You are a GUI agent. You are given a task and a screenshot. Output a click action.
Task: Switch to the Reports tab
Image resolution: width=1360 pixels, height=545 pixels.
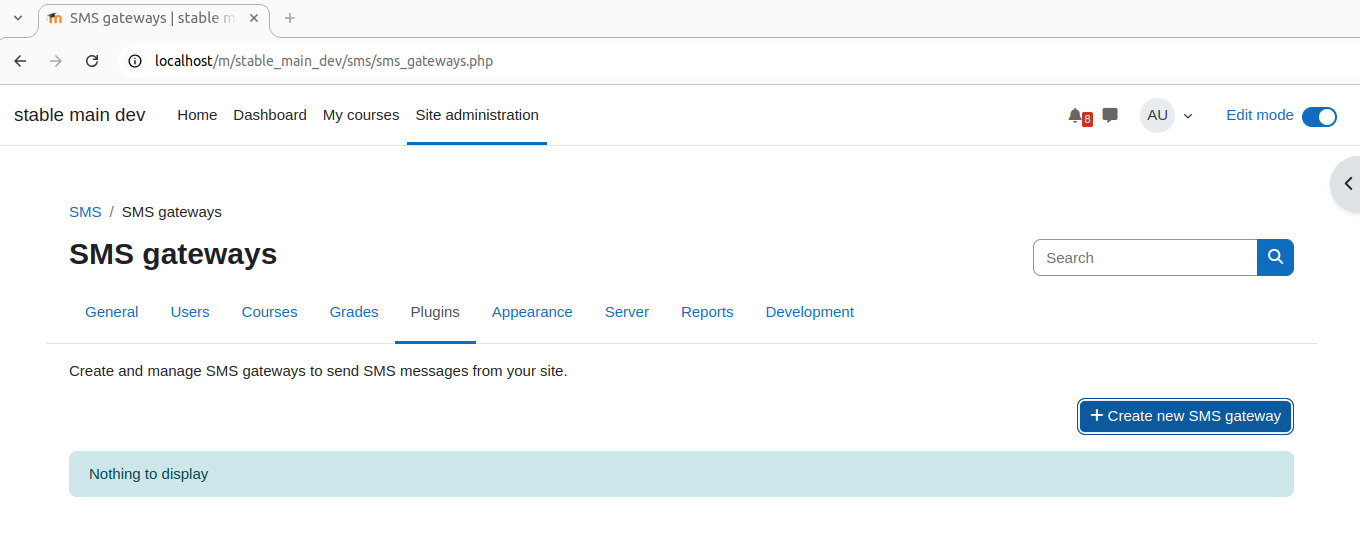coord(707,312)
